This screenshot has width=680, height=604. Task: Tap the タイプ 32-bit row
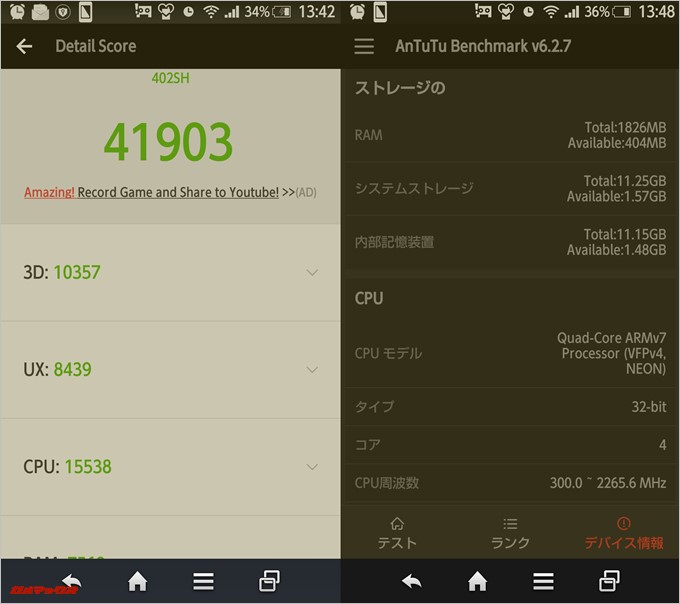510,407
